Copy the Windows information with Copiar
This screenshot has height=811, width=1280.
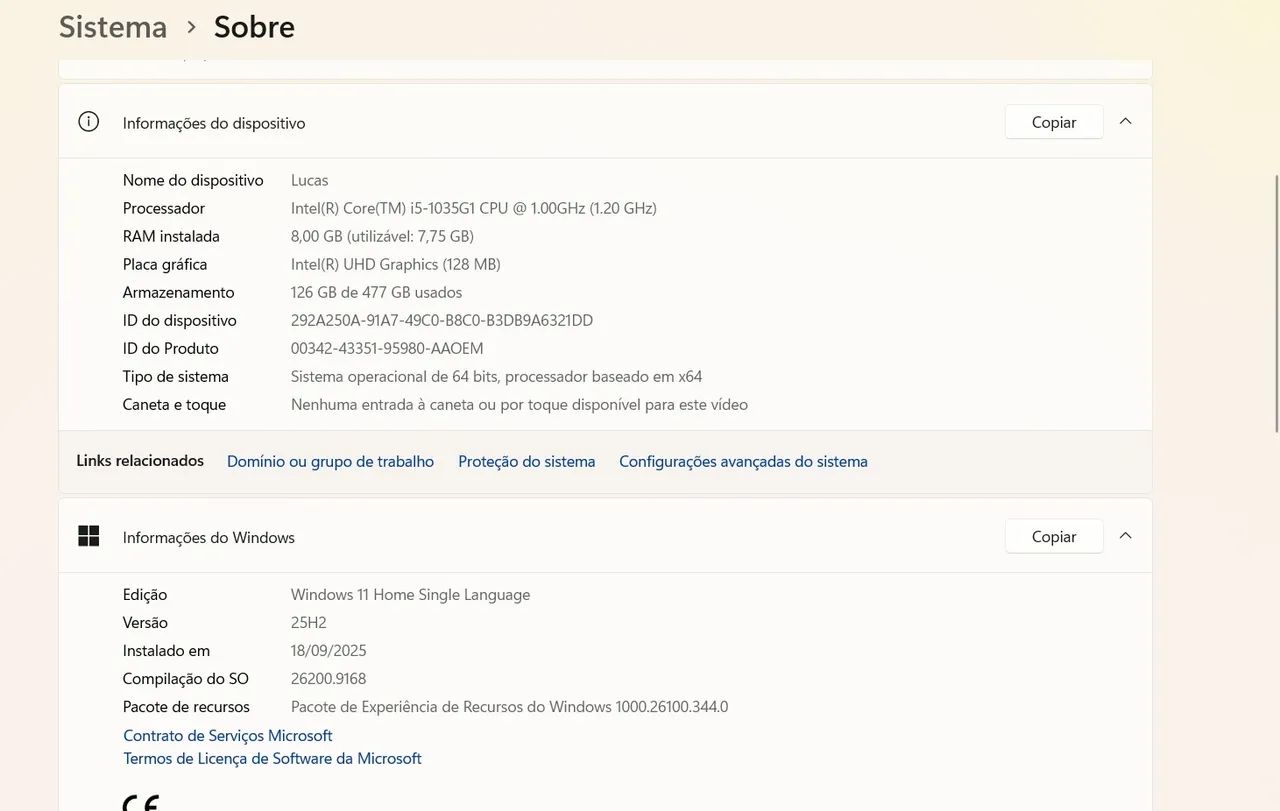click(x=1054, y=537)
